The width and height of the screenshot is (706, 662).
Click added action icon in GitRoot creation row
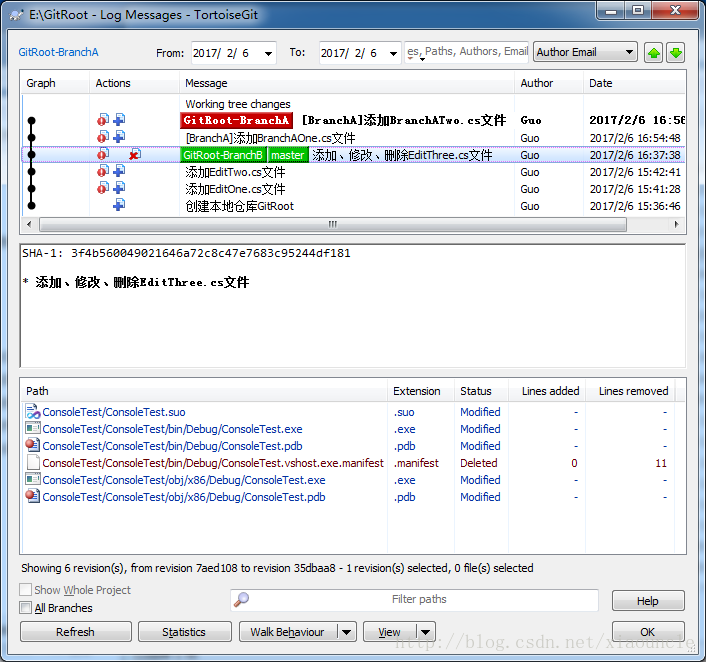point(119,205)
